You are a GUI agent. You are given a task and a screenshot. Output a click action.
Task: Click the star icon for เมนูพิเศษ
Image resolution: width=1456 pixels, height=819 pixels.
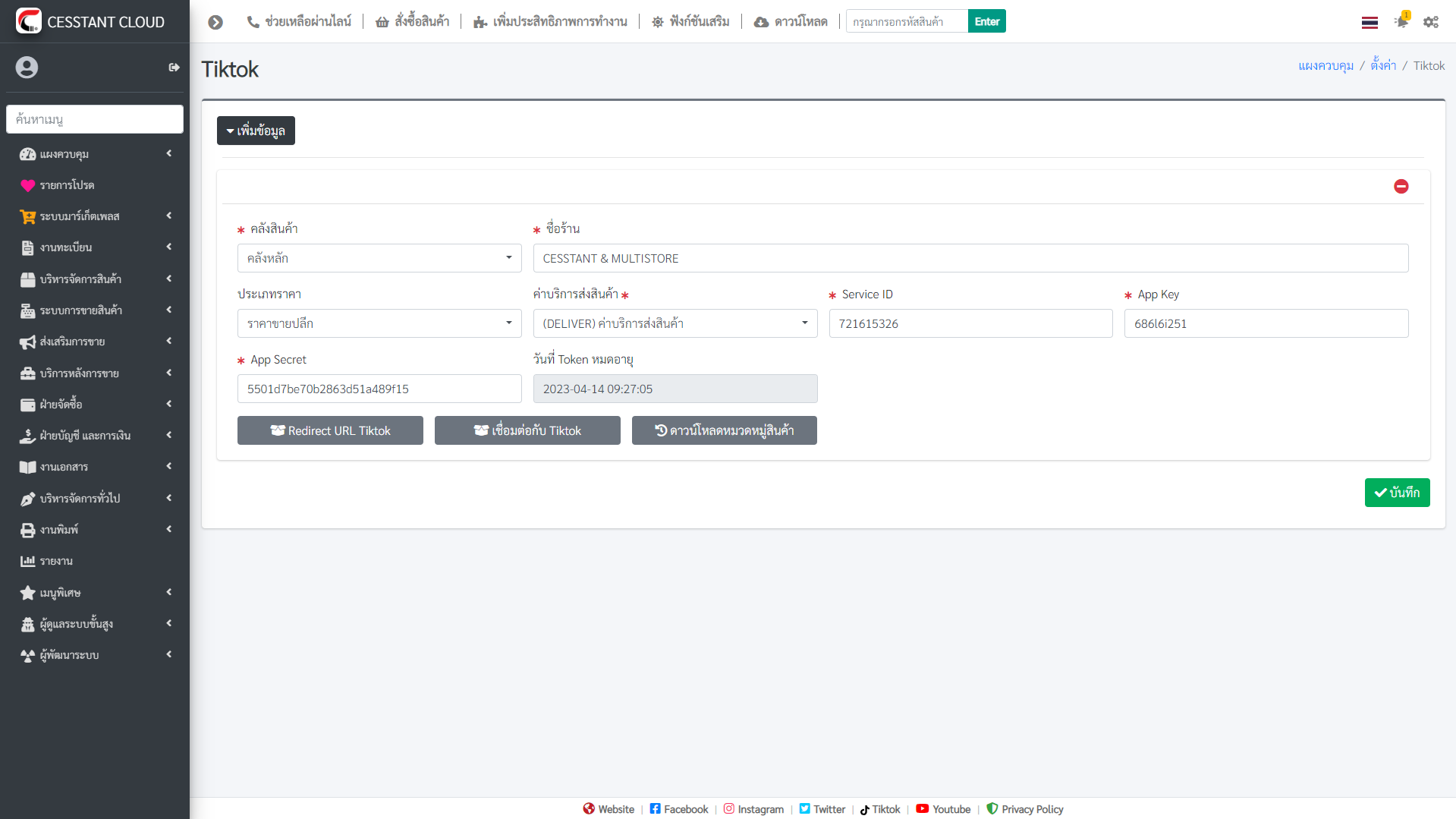pos(27,593)
